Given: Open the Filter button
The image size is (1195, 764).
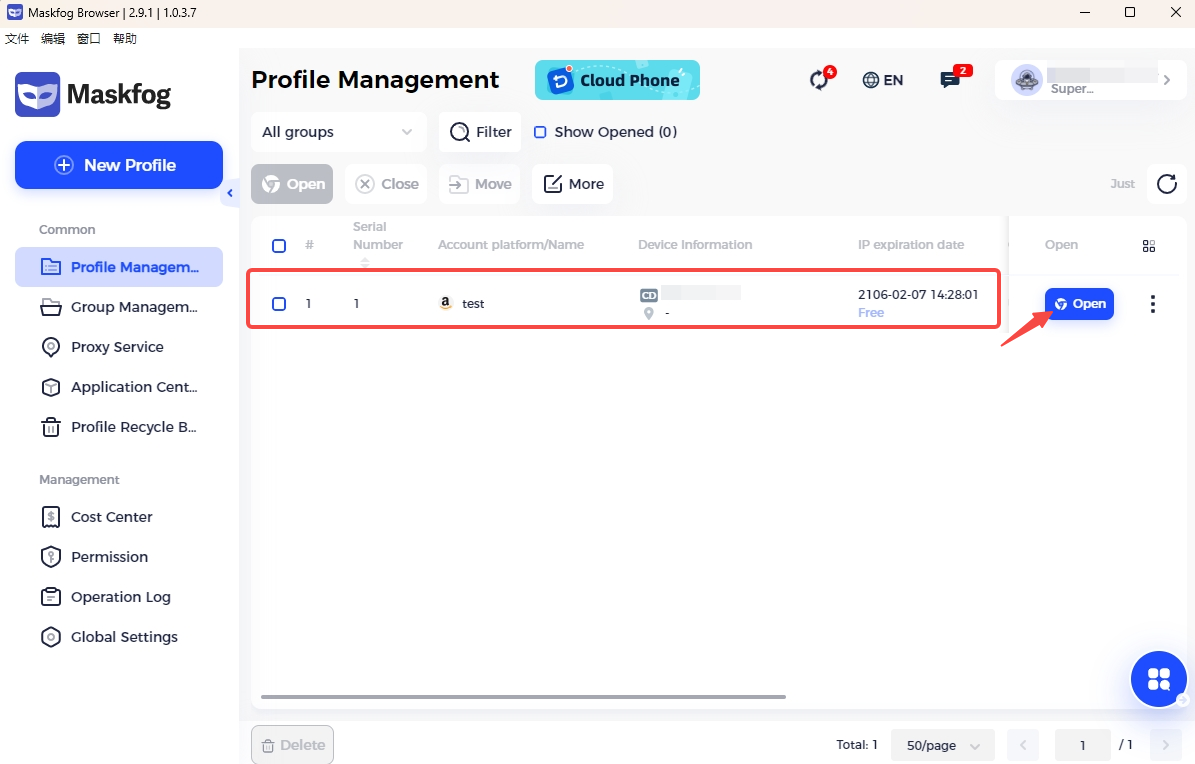Looking at the screenshot, I should (x=480, y=132).
